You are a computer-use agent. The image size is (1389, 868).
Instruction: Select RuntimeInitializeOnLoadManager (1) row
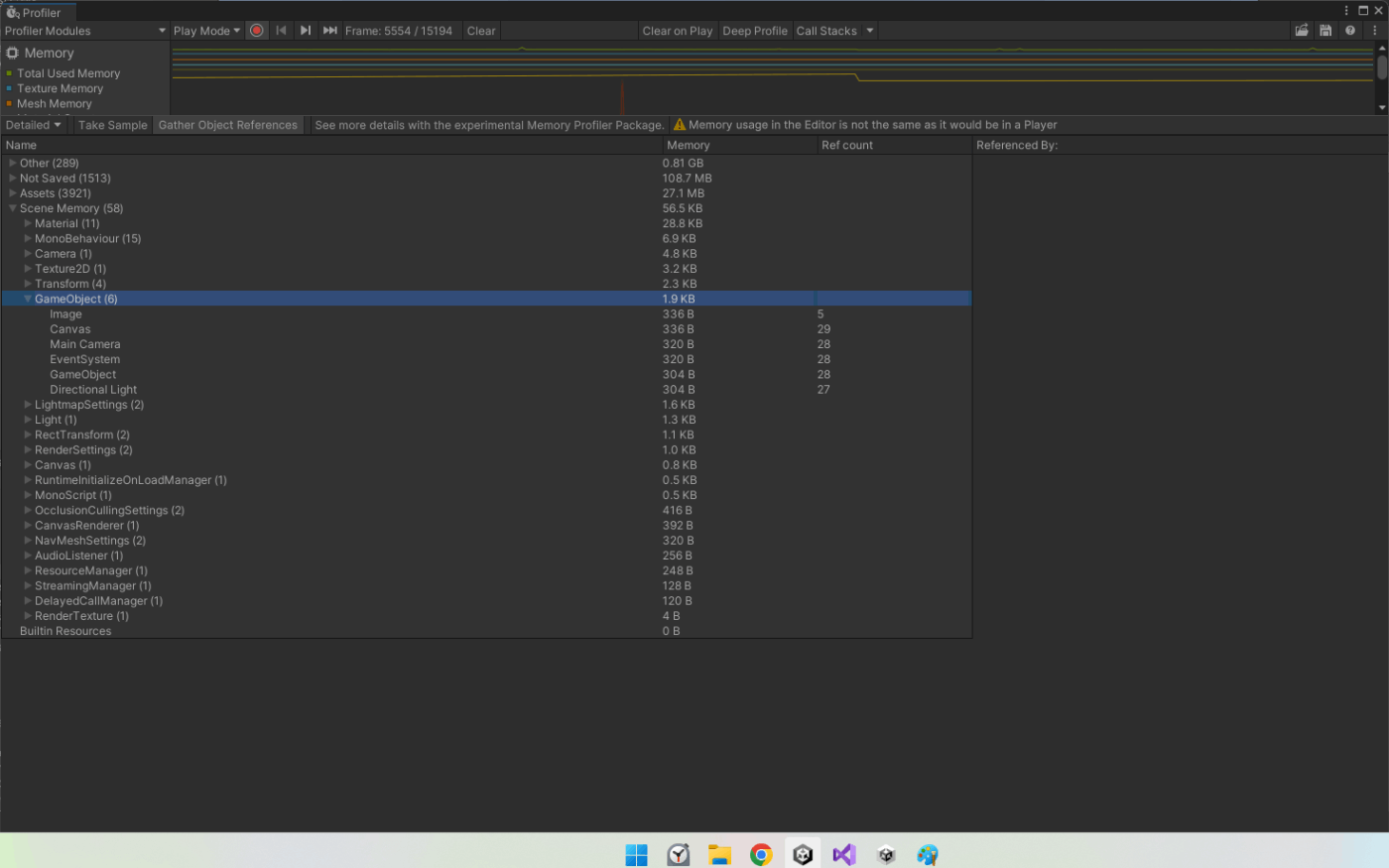(486, 480)
